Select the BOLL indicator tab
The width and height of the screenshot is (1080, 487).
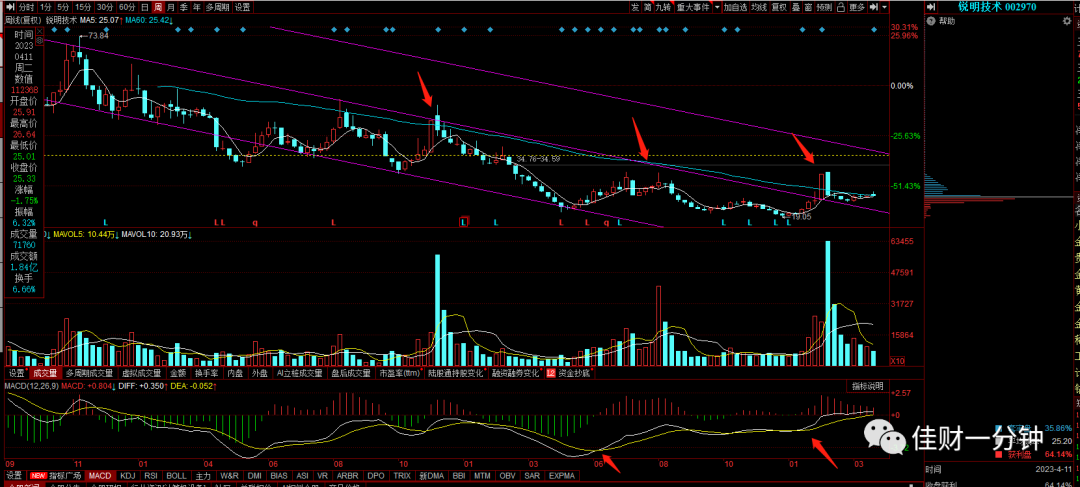[177, 475]
